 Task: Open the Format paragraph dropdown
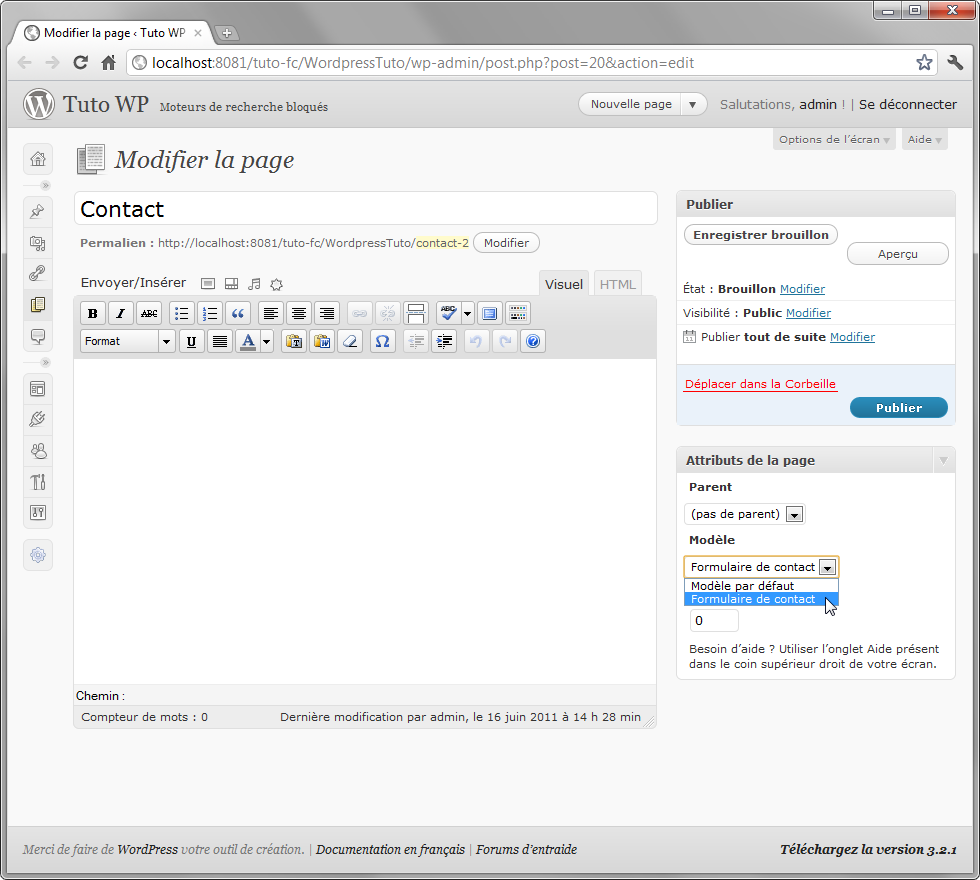click(128, 341)
